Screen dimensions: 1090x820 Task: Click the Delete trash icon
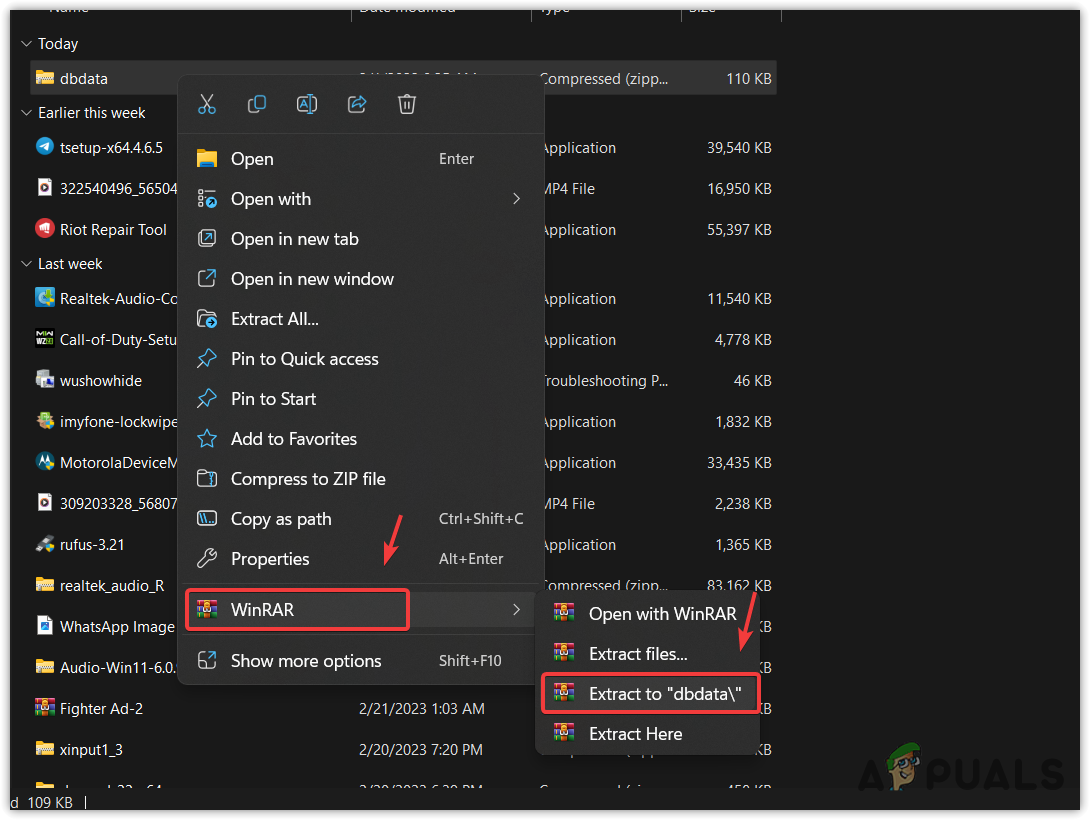[x=406, y=103]
